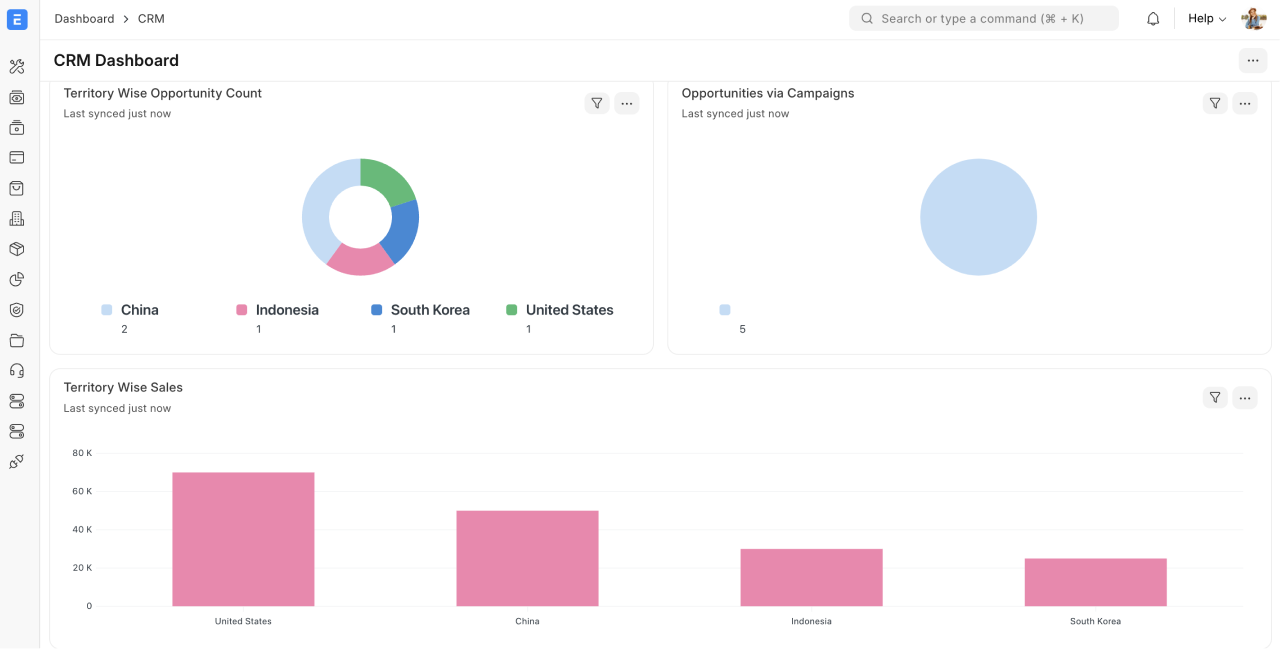Open the building Organization icon in sidebar
Viewport: 1280px width, 649px height.
point(16,218)
